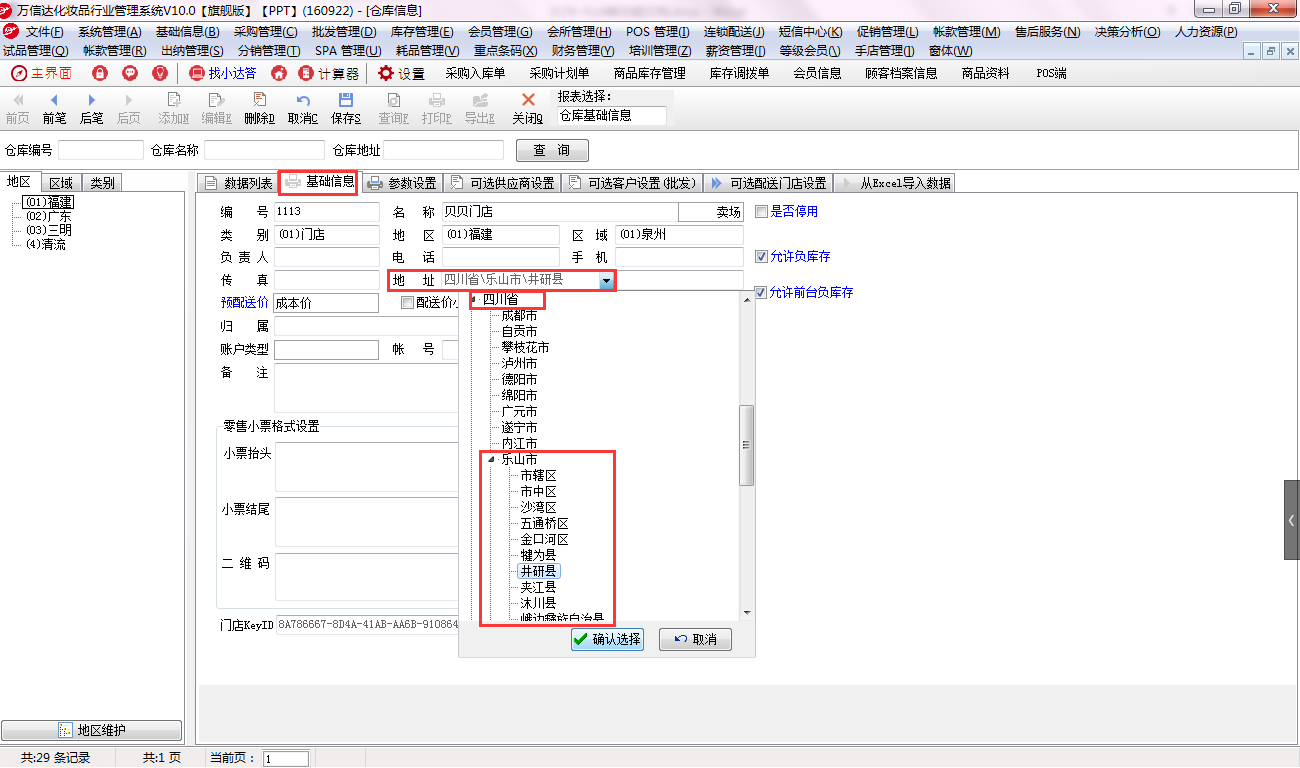
Task: Collapse the 乐山市 tree node
Action: tap(491, 459)
